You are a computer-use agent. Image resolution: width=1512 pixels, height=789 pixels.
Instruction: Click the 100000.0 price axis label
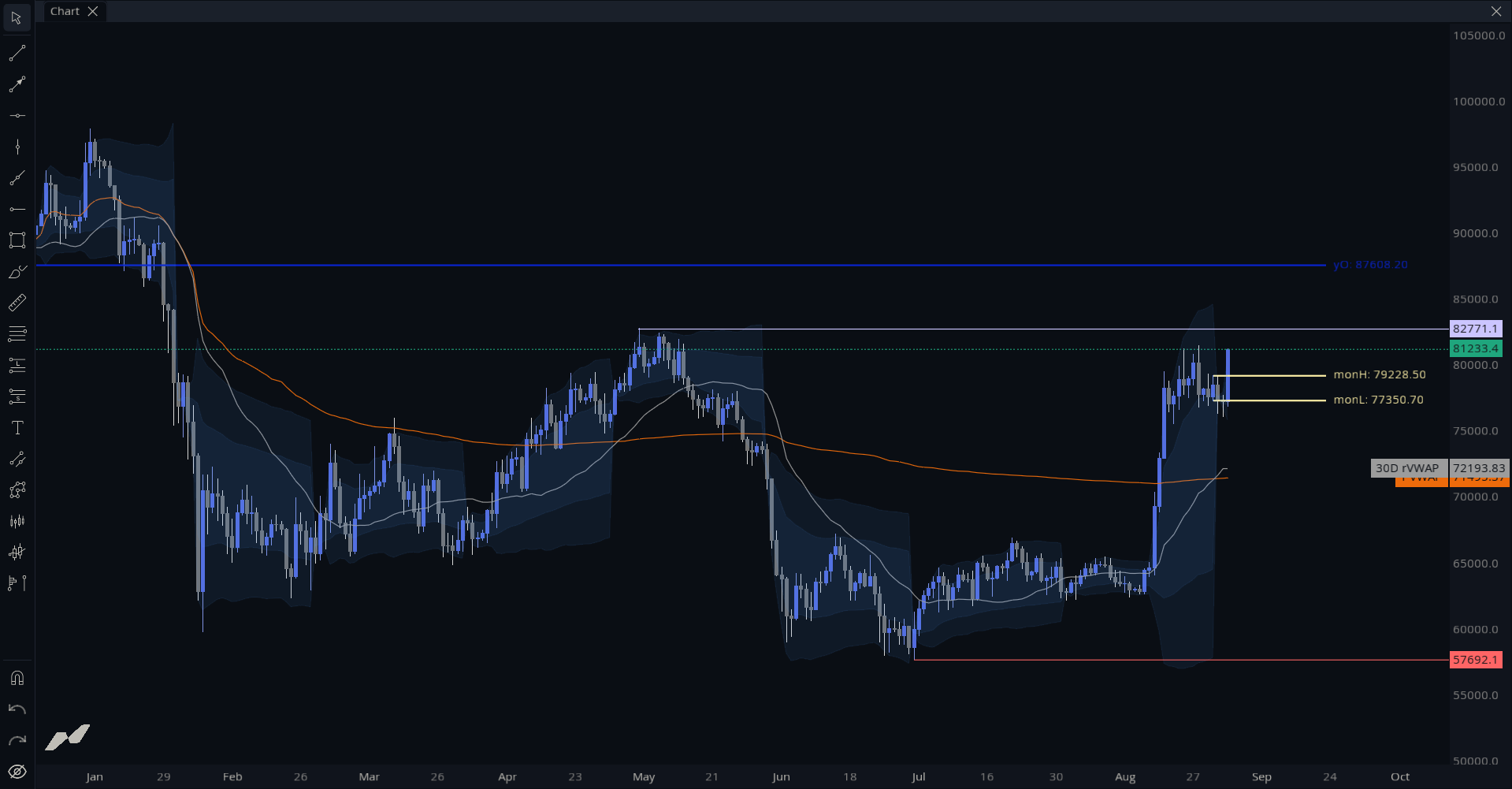1479,102
